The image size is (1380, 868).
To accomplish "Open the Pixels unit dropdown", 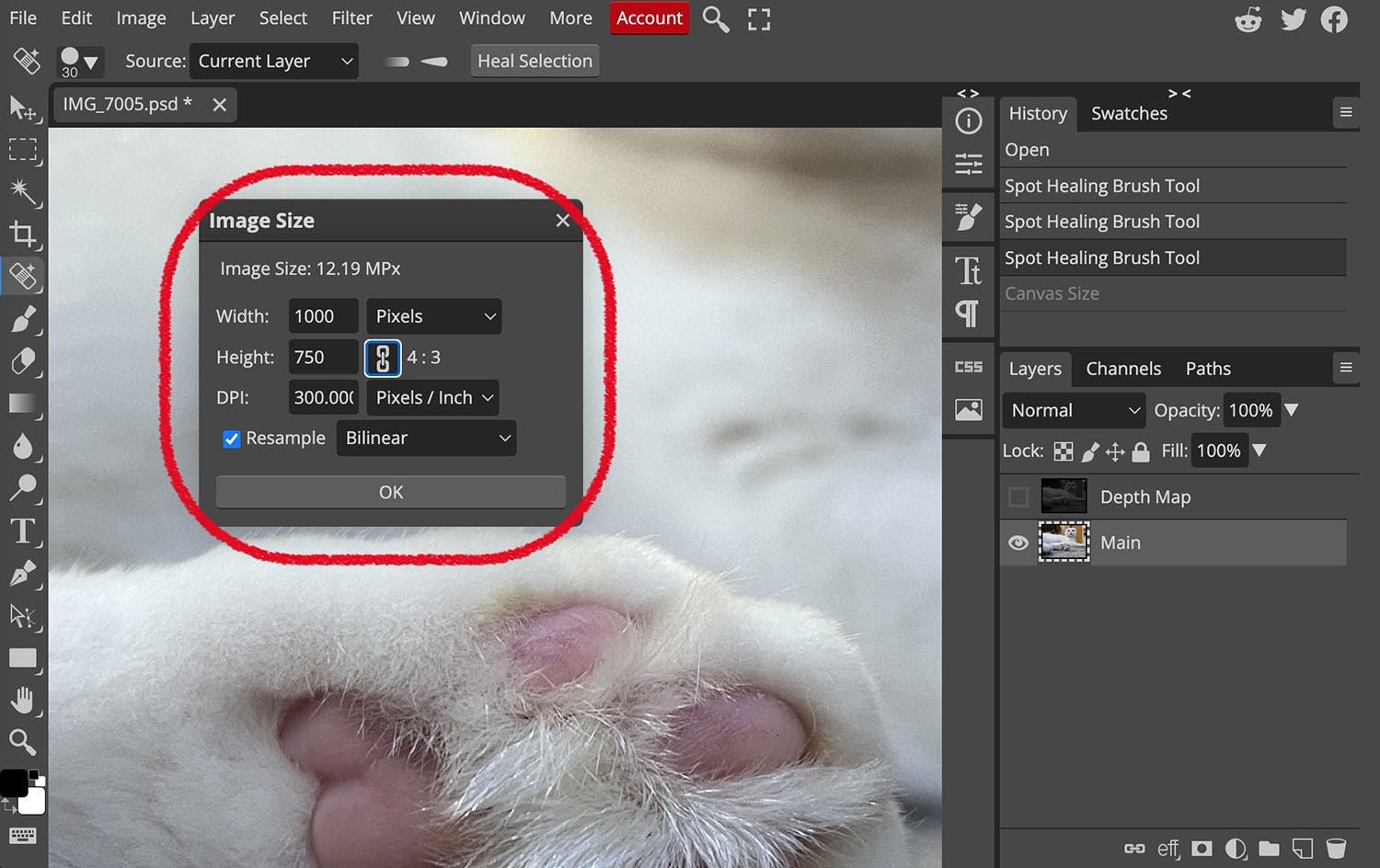I will (x=434, y=316).
